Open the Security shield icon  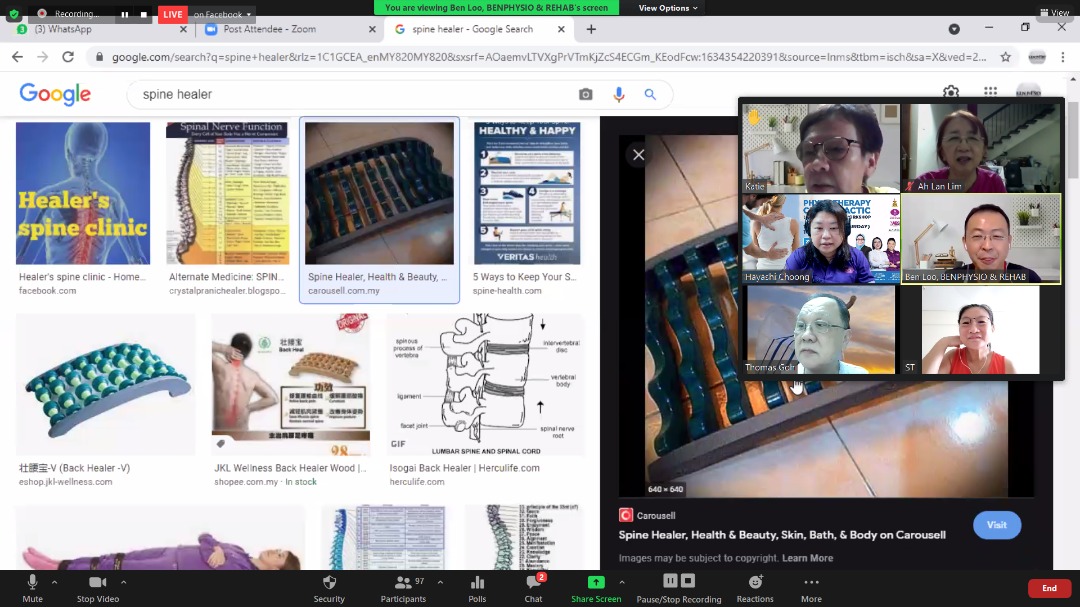329,587
